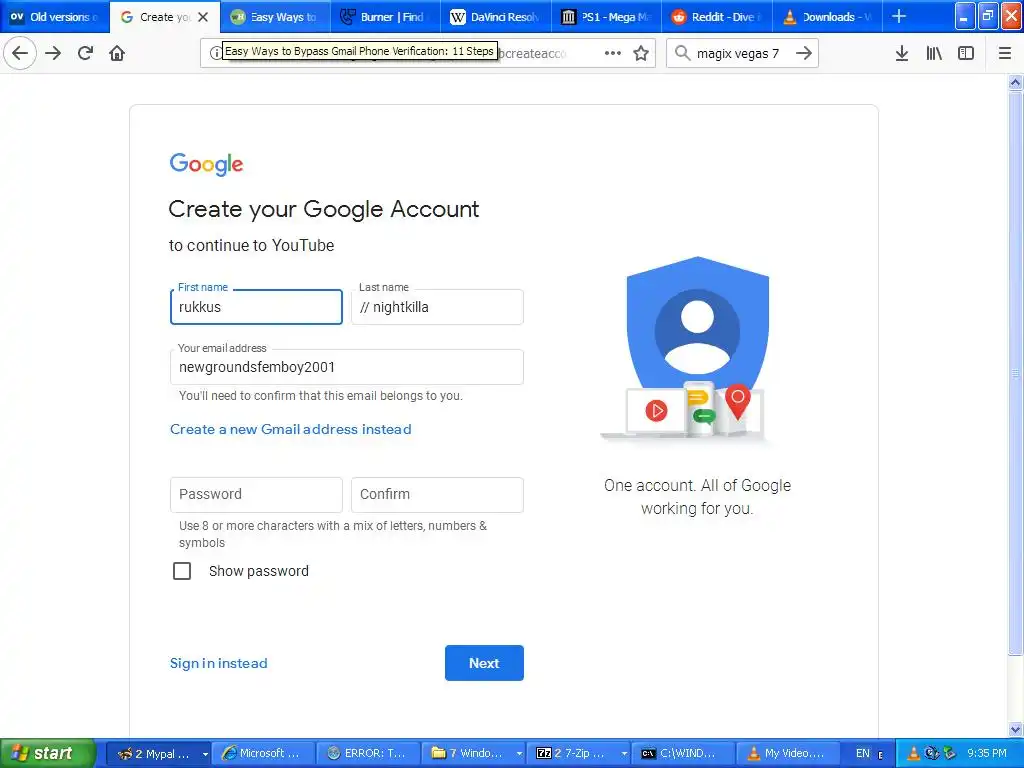Toggle the browser sidebar icon
Screen dimensions: 1024x768
(966, 53)
